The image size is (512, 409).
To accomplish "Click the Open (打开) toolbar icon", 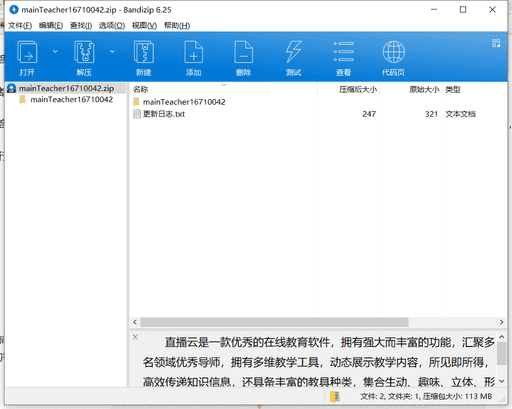I will pos(27,52).
